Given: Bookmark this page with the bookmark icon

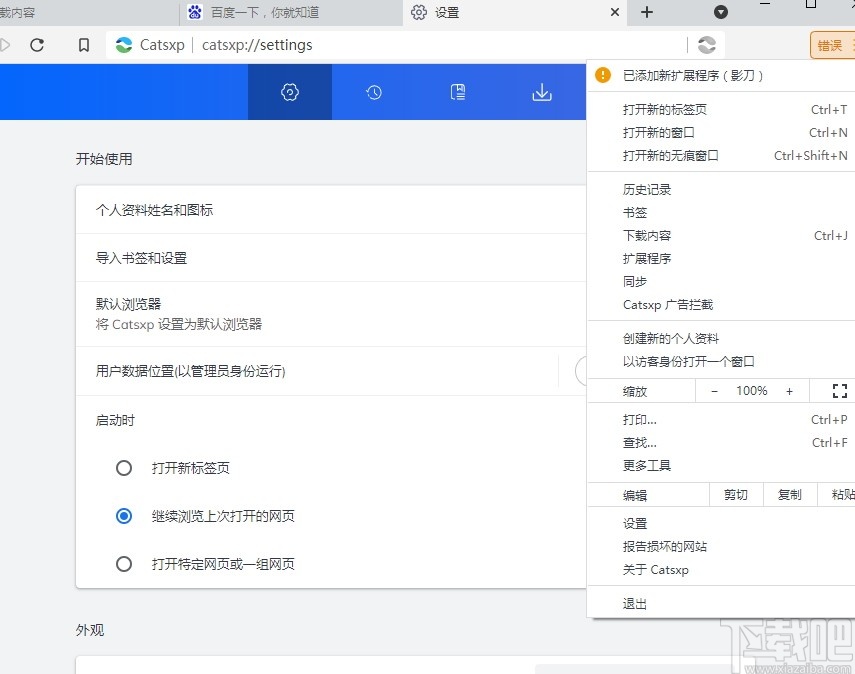Looking at the screenshot, I should tap(84, 45).
